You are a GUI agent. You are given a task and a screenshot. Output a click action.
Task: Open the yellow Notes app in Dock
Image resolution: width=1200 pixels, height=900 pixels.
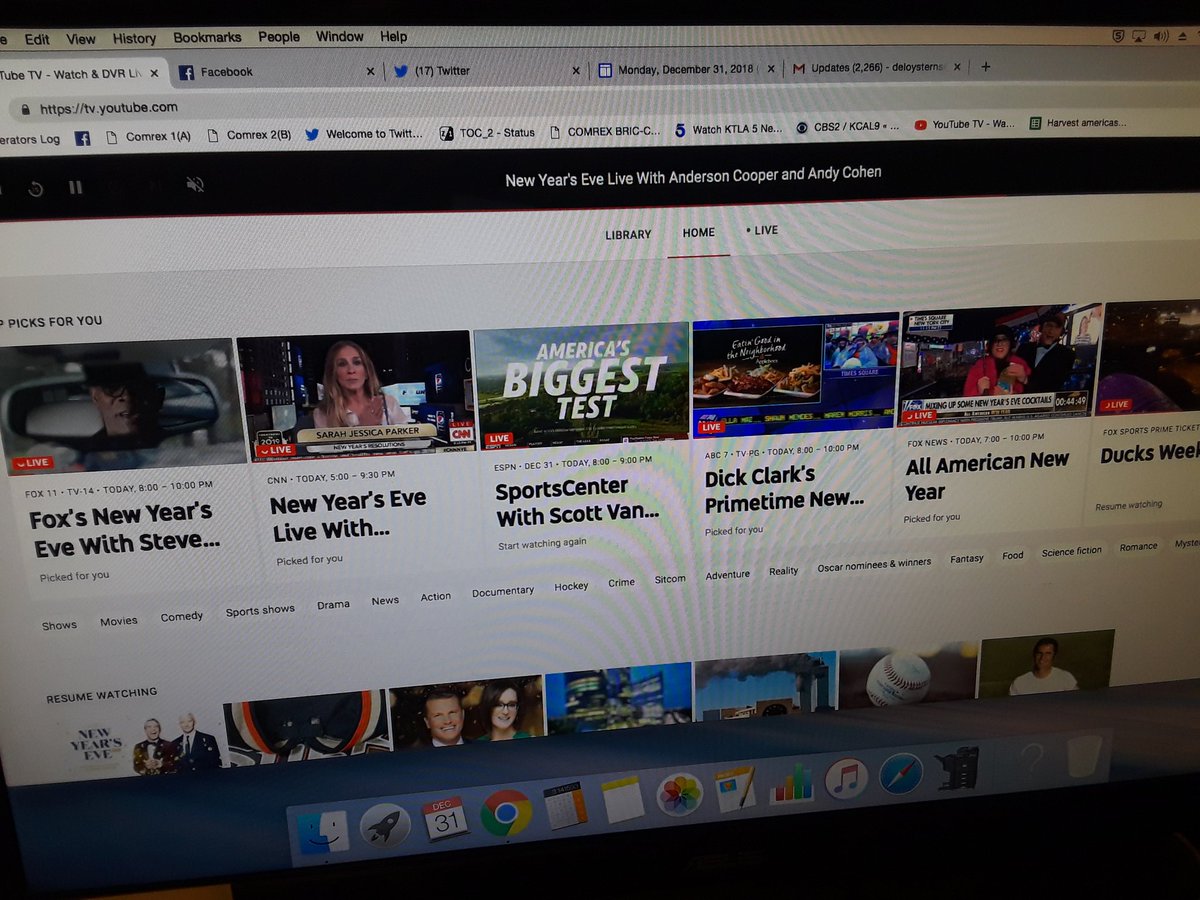tap(623, 800)
